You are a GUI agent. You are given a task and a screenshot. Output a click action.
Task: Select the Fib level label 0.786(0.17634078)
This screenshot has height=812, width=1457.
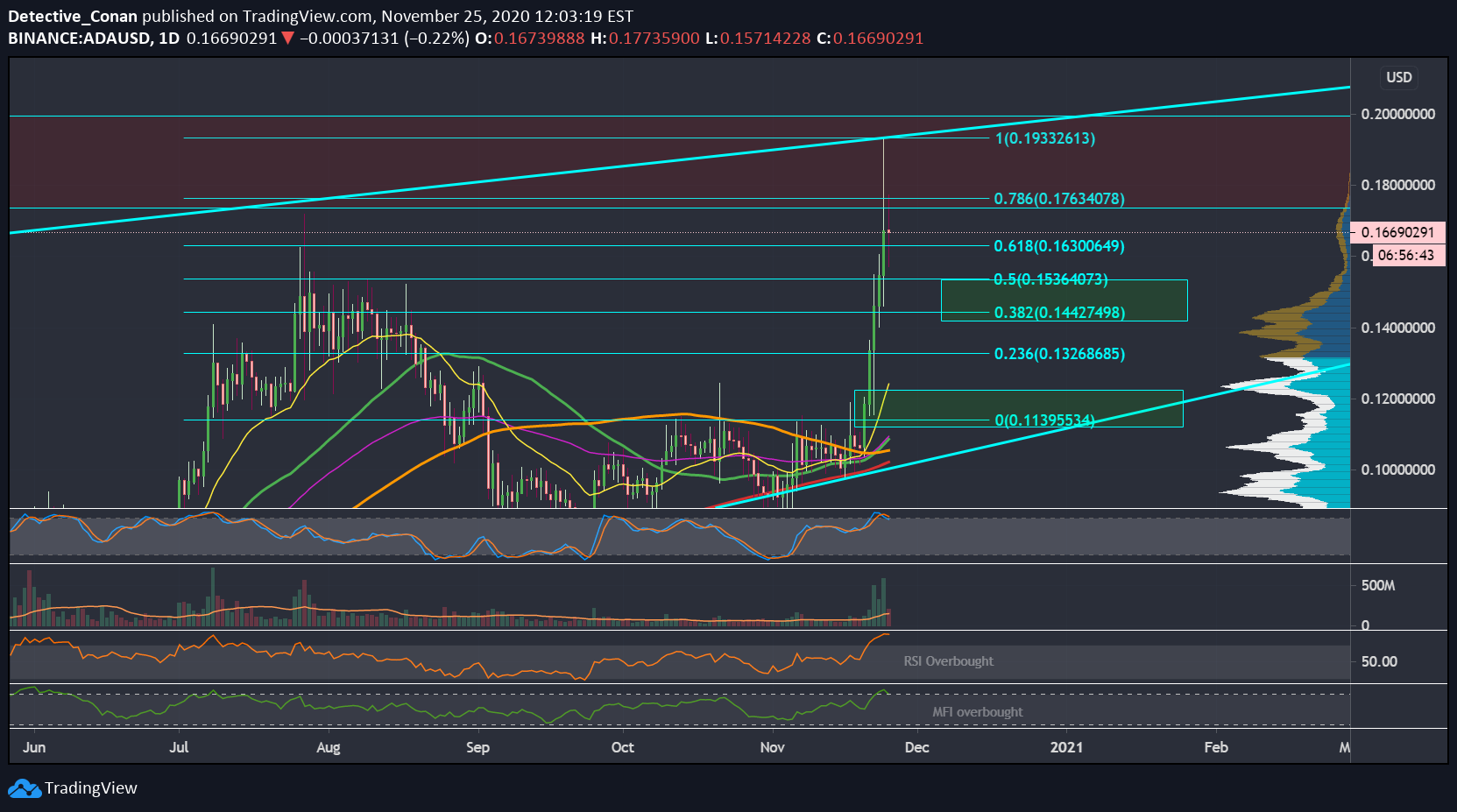click(1058, 199)
